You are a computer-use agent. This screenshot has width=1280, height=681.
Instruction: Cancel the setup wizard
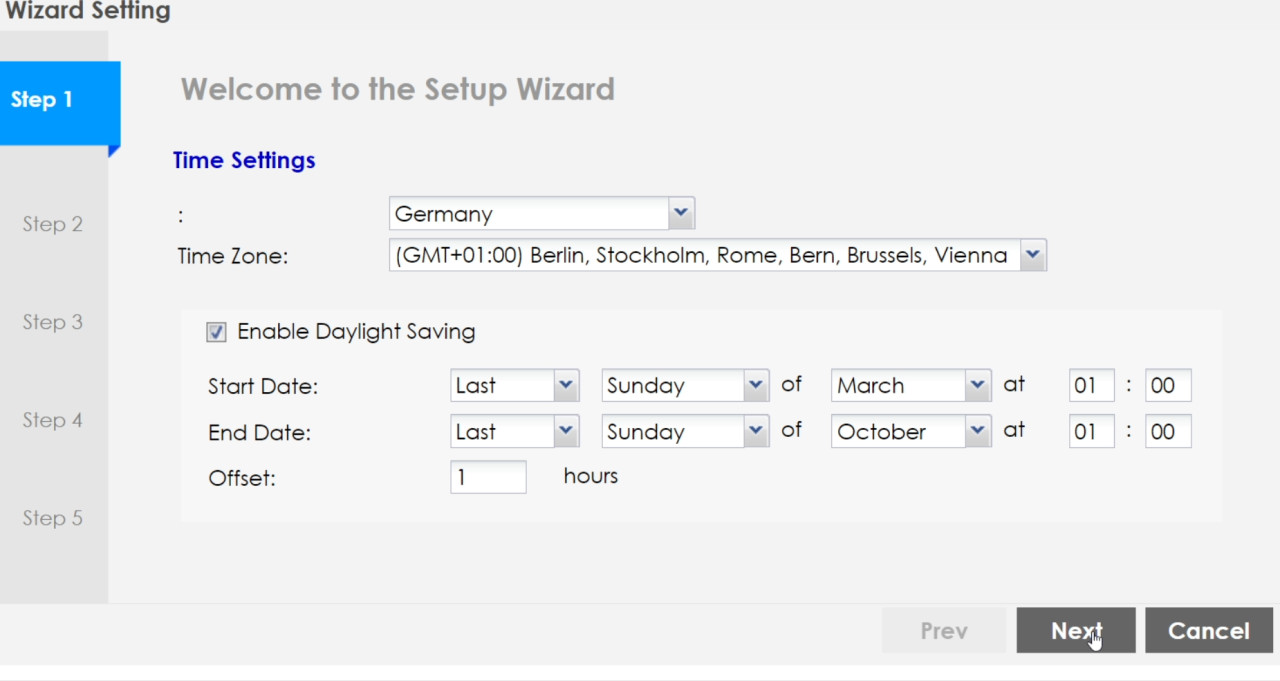point(1208,631)
